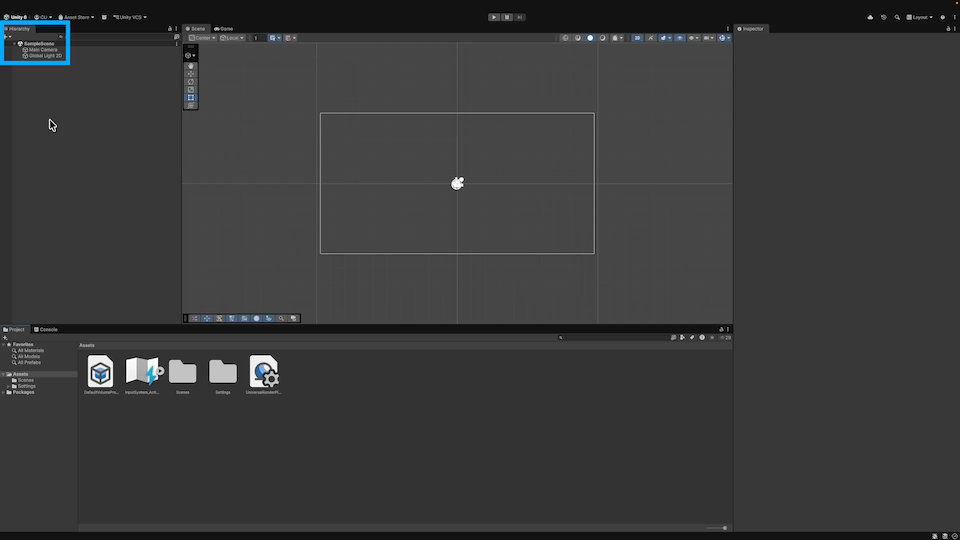Toggle the Project panel lock
Viewport: 960px width, 540px height.
pos(721,329)
